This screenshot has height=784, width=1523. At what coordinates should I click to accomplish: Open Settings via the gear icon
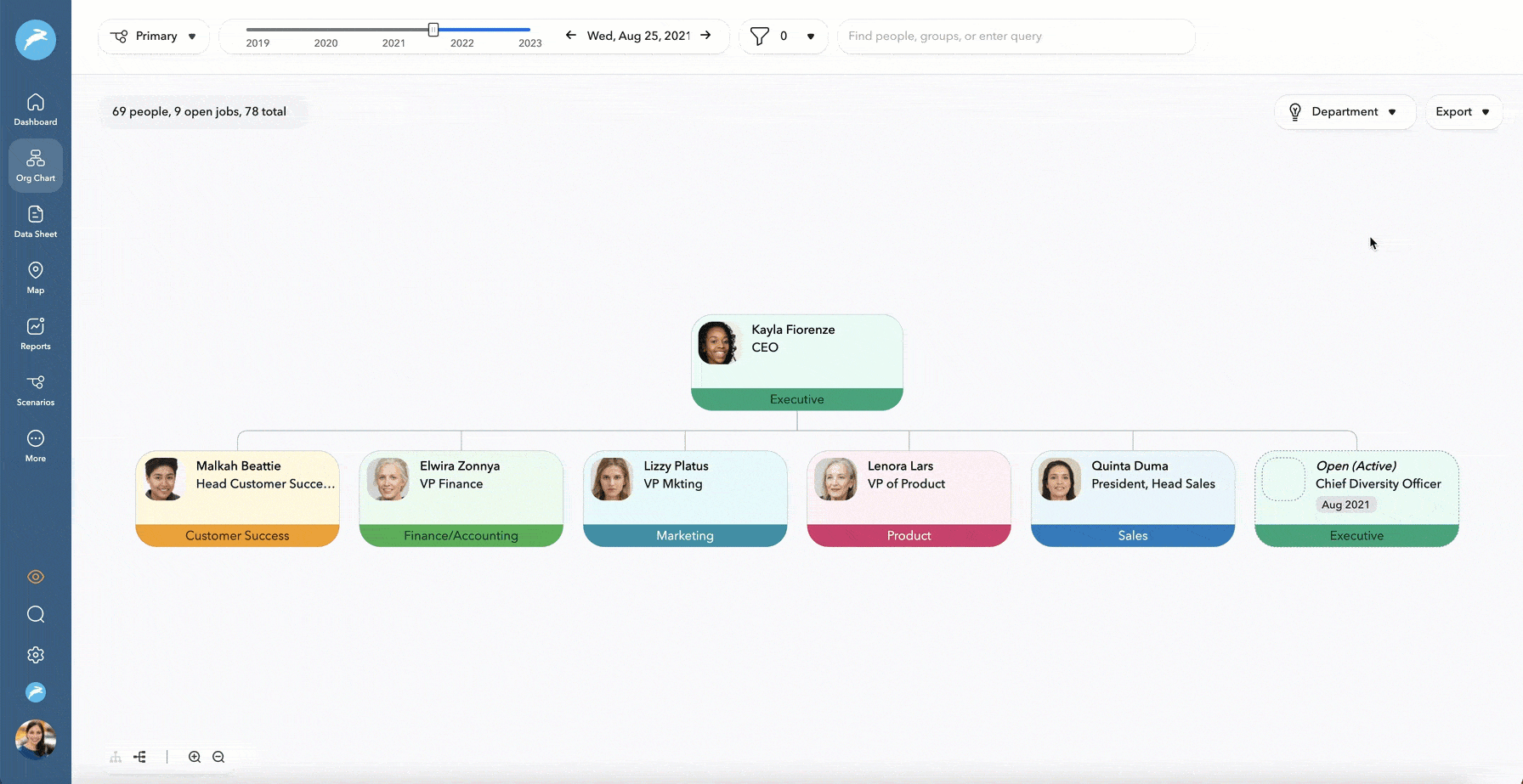pyautogui.click(x=35, y=654)
